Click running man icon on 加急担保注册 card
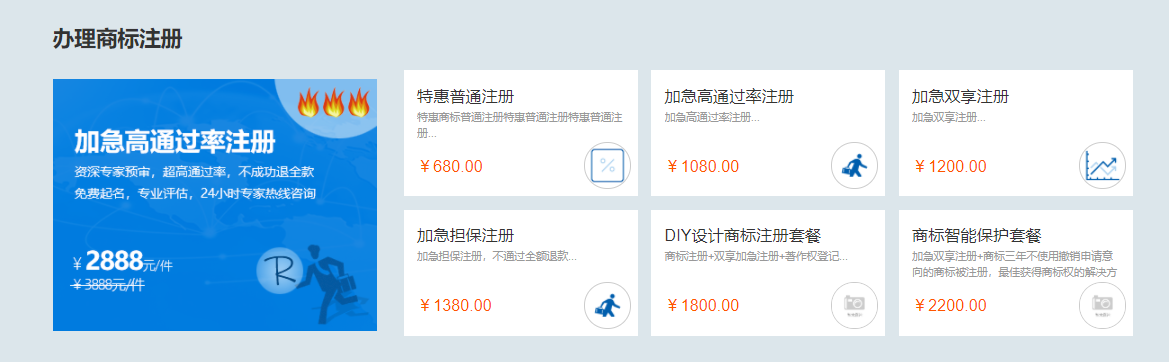The height and width of the screenshot is (362, 1169). (x=608, y=305)
